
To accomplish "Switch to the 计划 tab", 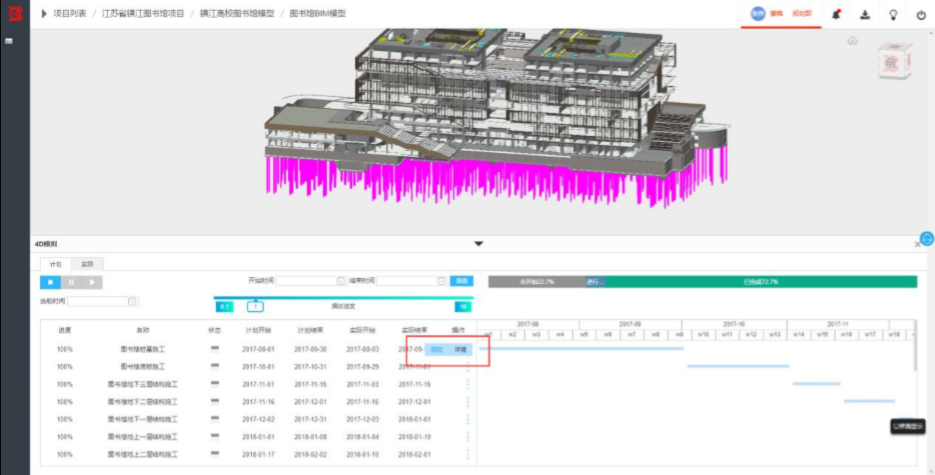I will click(55, 264).
